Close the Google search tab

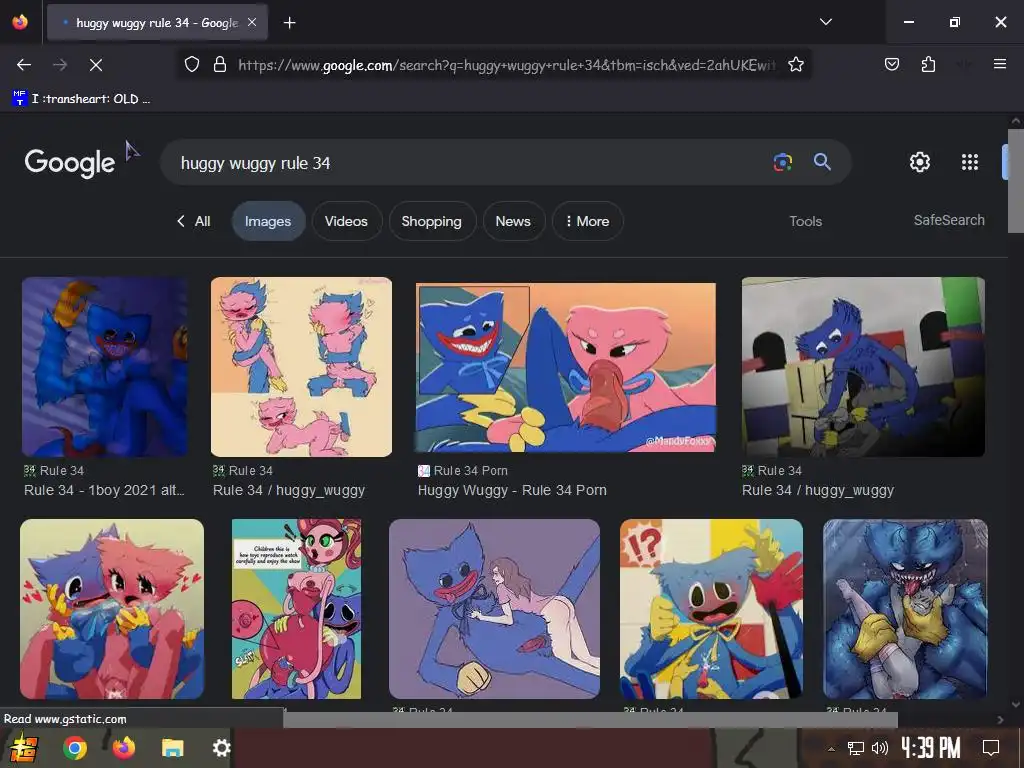click(252, 22)
